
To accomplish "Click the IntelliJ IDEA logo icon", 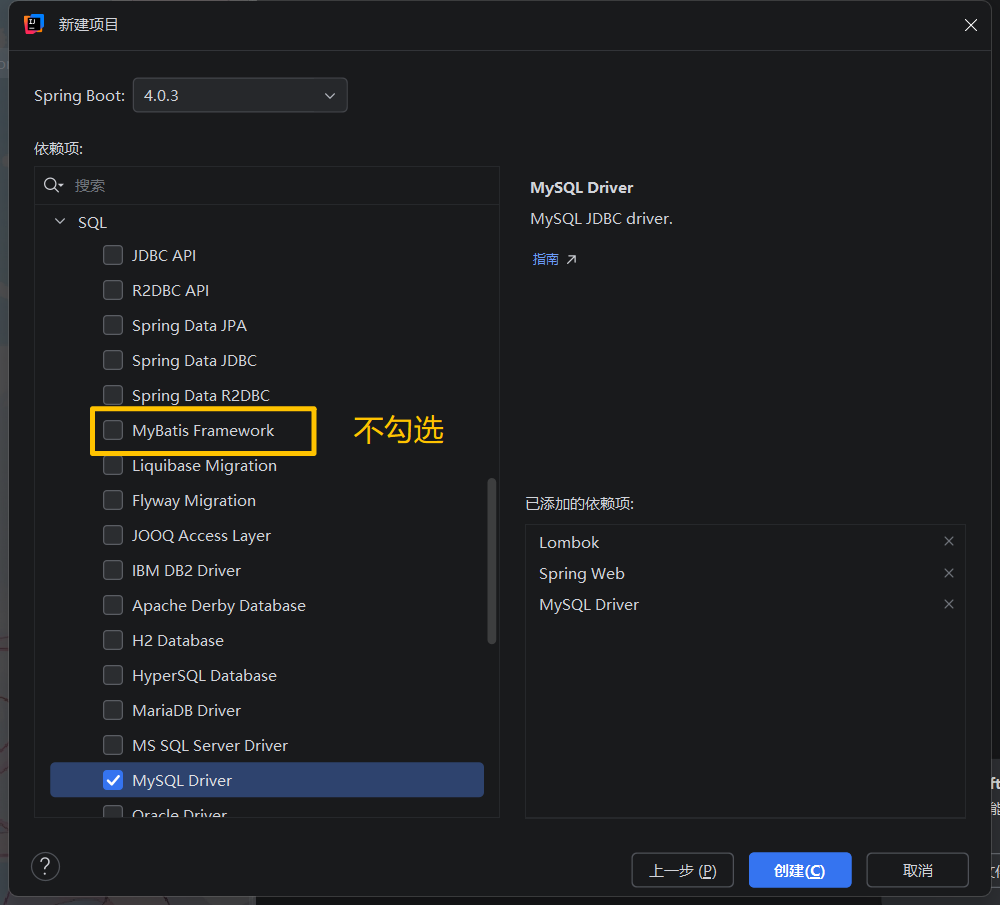I will [x=34, y=24].
